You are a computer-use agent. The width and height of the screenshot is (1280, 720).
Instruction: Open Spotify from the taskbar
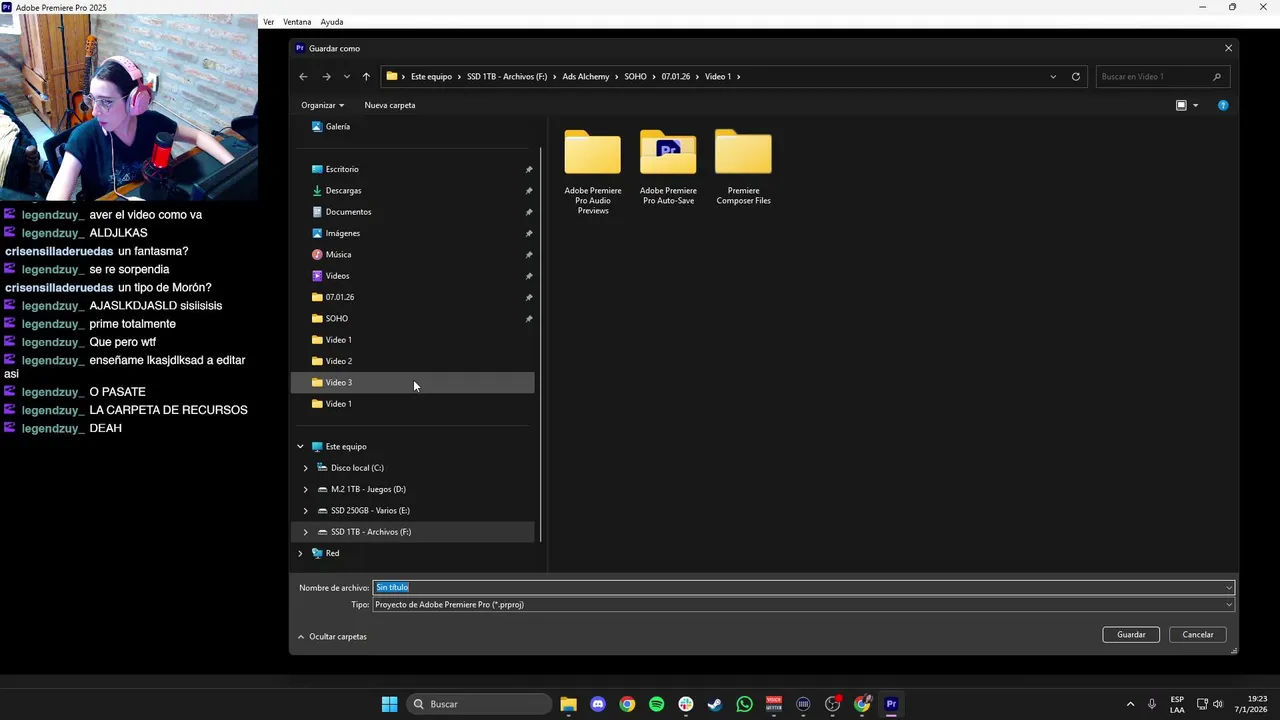tap(656, 704)
